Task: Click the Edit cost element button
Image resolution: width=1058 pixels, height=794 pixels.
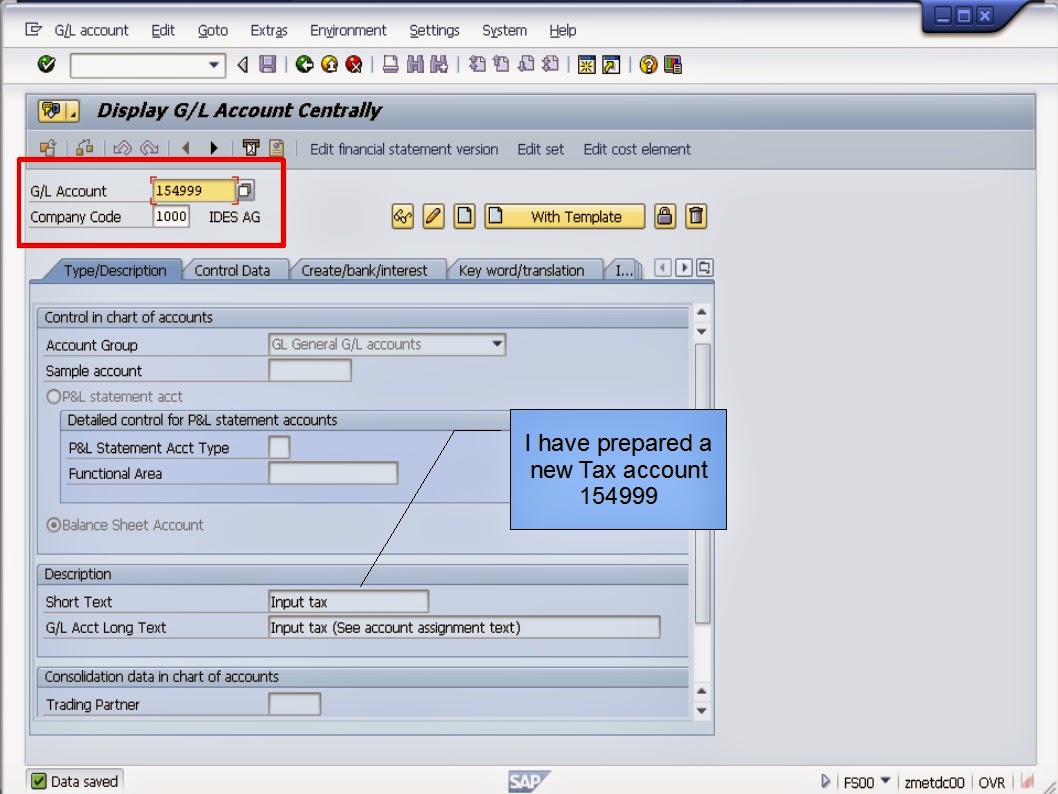Action: 636,149
